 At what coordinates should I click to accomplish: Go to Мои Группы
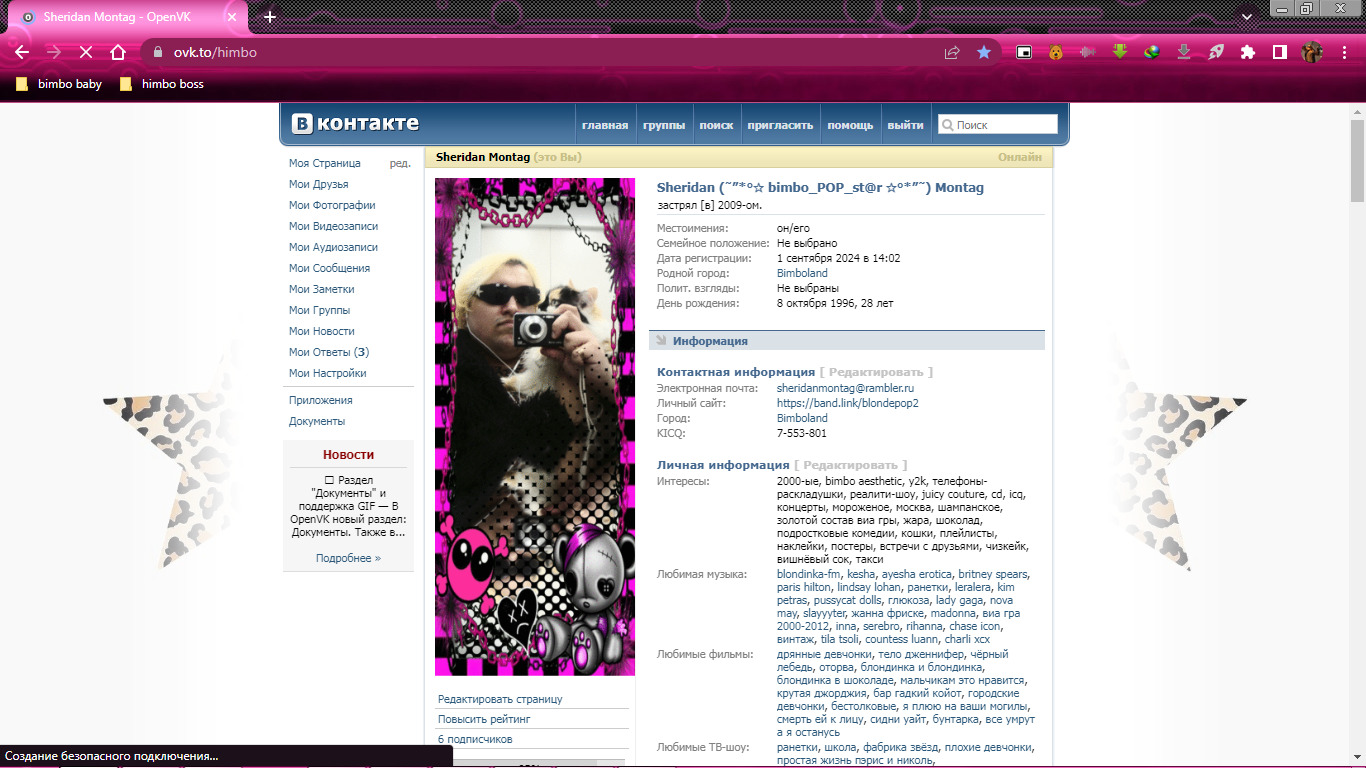[319, 310]
